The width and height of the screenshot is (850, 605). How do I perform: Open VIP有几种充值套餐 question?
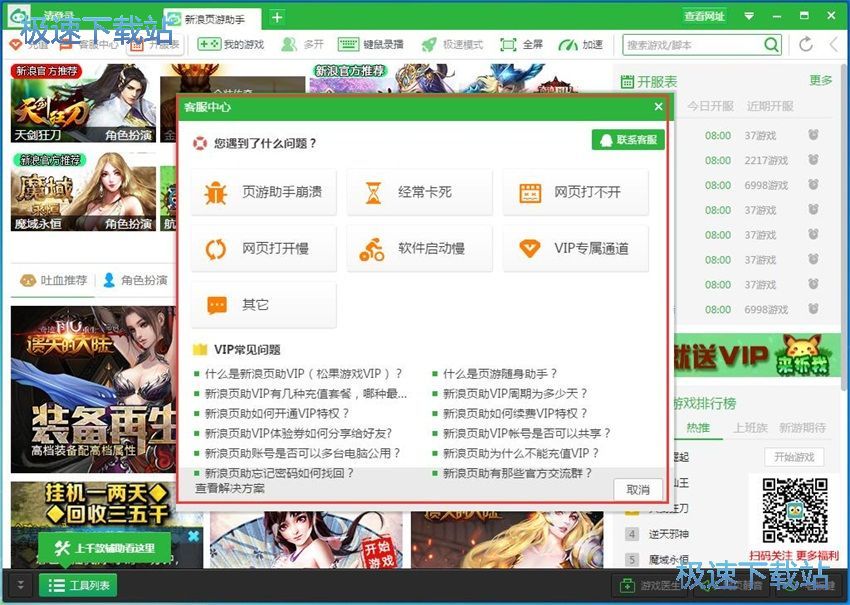click(x=305, y=394)
